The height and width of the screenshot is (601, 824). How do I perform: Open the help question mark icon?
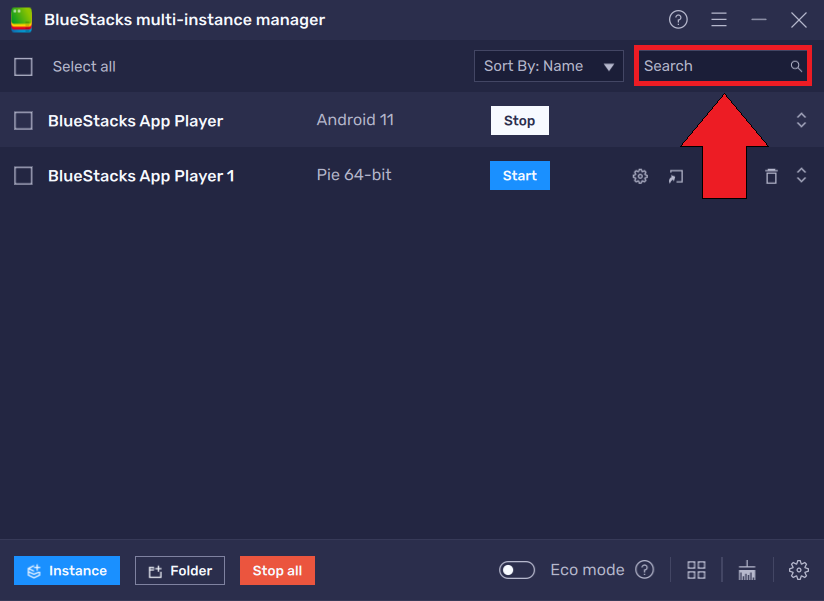678,19
